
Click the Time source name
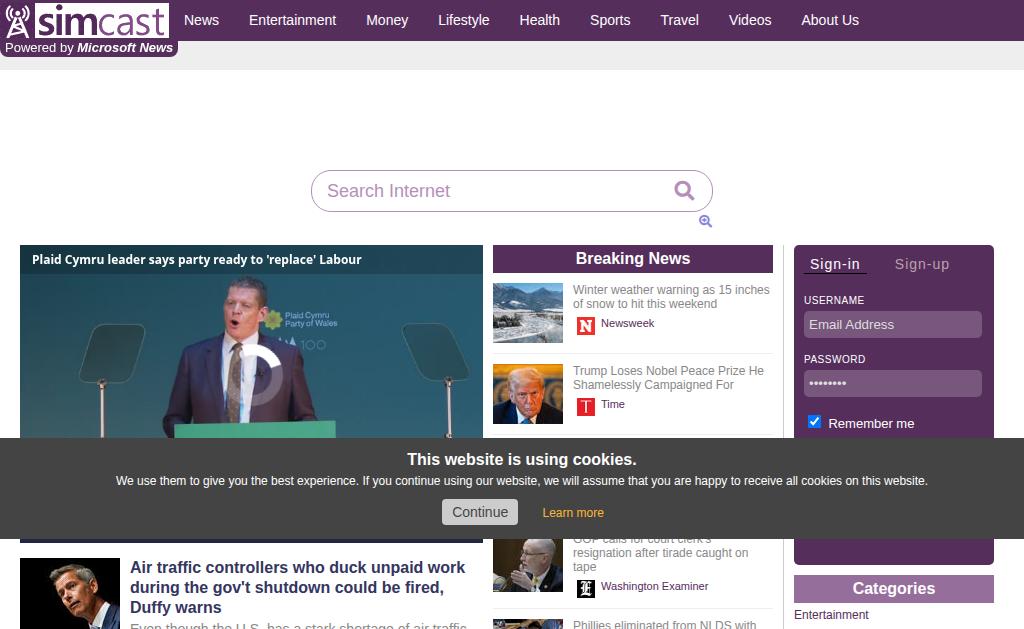pyautogui.click(x=613, y=404)
